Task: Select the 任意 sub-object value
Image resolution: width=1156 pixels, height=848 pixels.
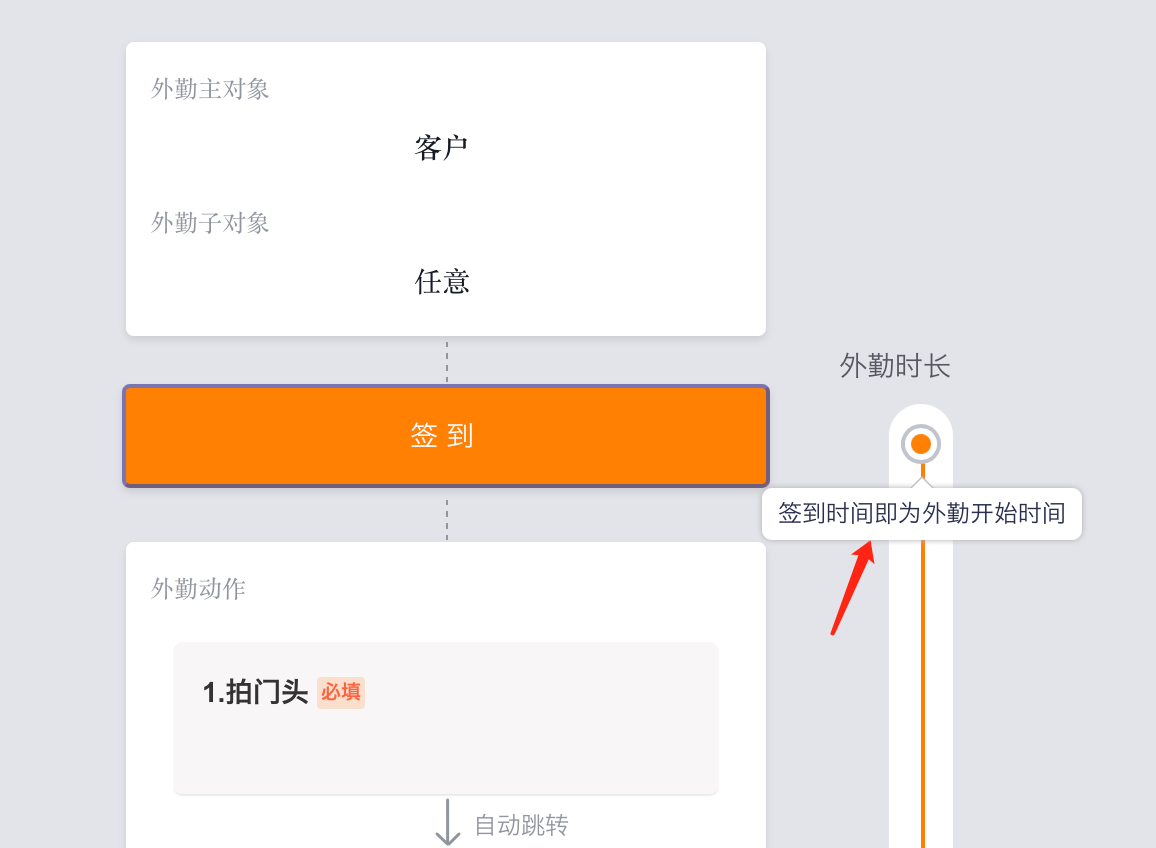Action: (442, 282)
